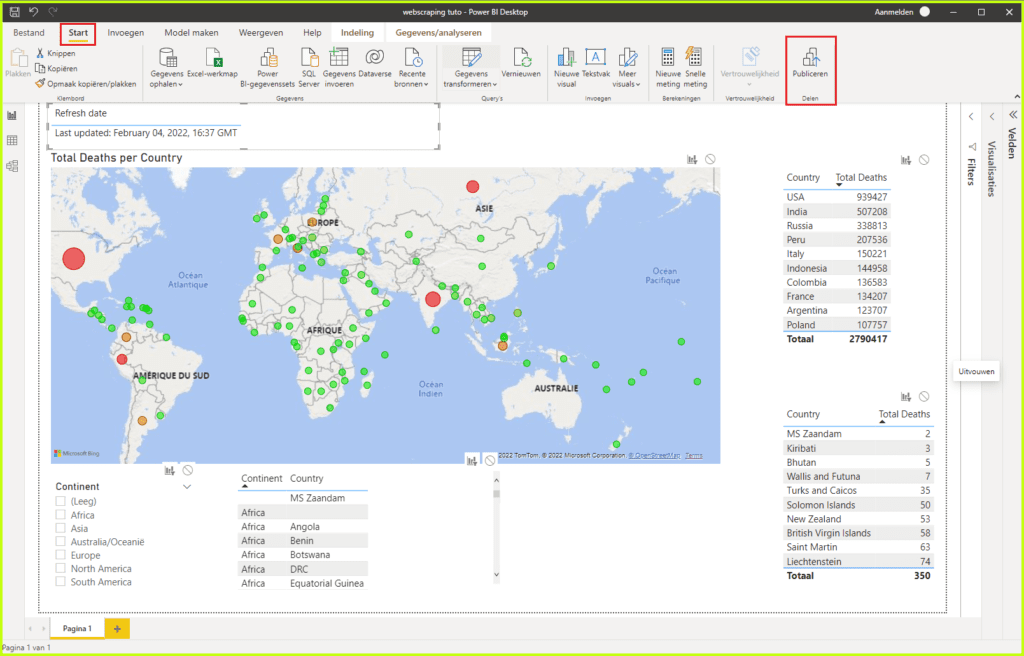Switch to the Model maken tab
Viewport: 1024px width, 656px height.
pos(191,33)
